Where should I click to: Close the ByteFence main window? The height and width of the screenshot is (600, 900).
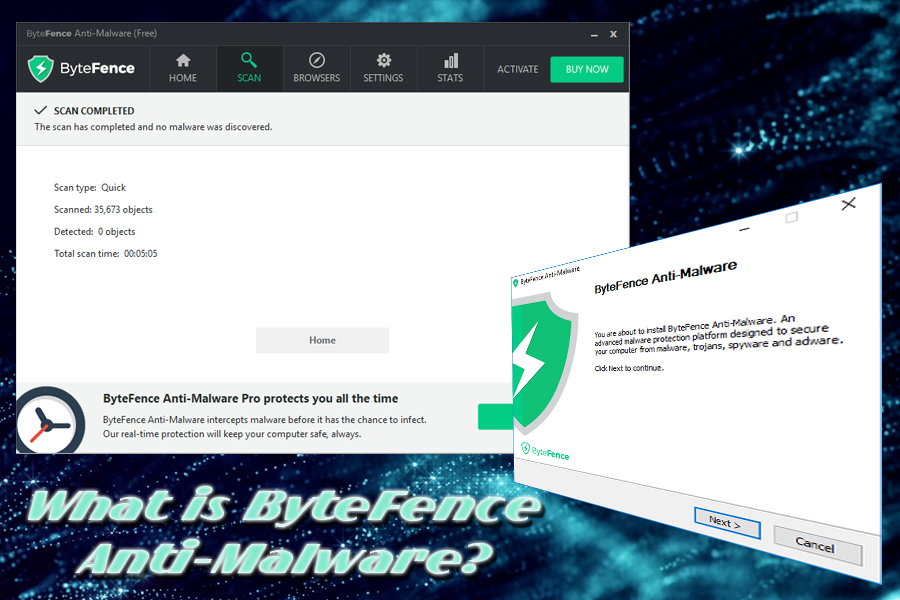(x=614, y=34)
